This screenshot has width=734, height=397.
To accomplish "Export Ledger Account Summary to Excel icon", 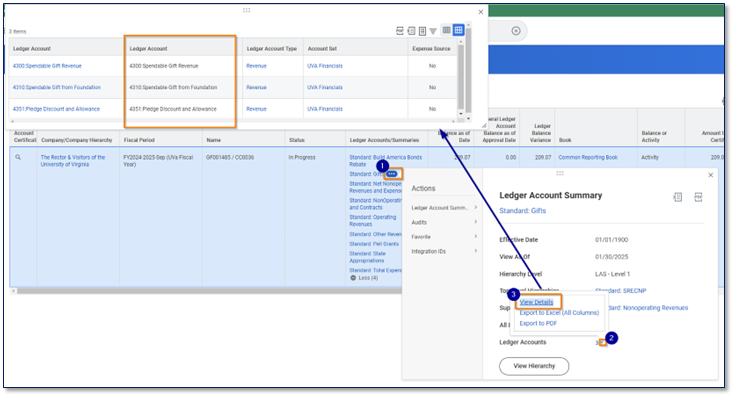I will click(x=677, y=197).
